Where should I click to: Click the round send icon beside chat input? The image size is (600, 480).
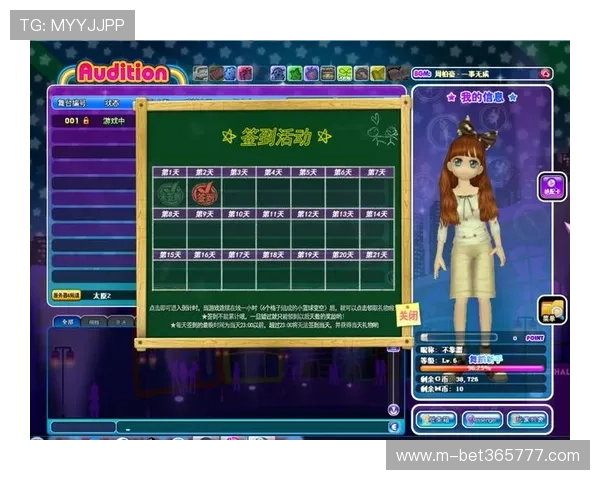click(393, 427)
